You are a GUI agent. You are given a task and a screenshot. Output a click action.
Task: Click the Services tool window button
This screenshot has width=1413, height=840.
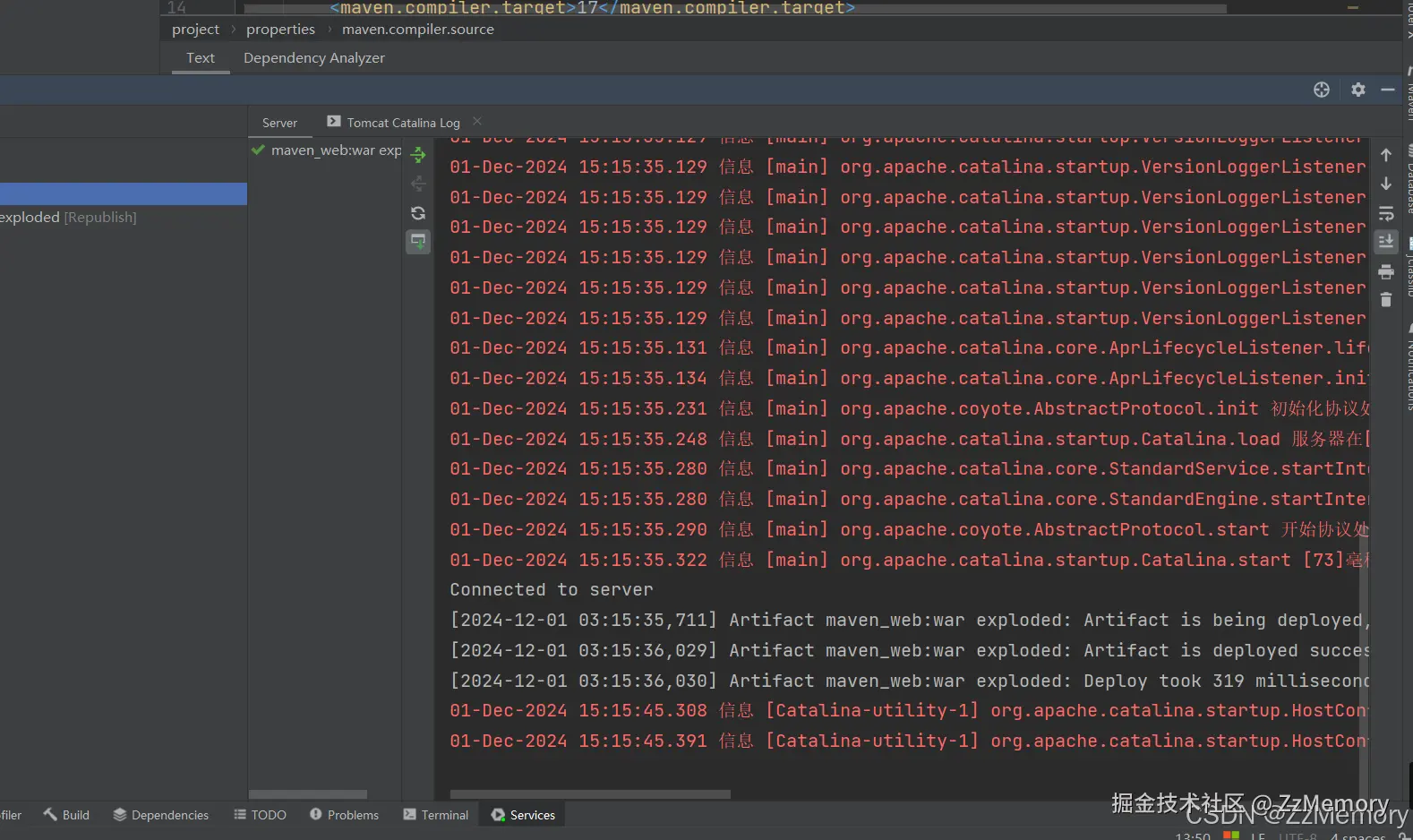pyautogui.click(x=524, y=815)
